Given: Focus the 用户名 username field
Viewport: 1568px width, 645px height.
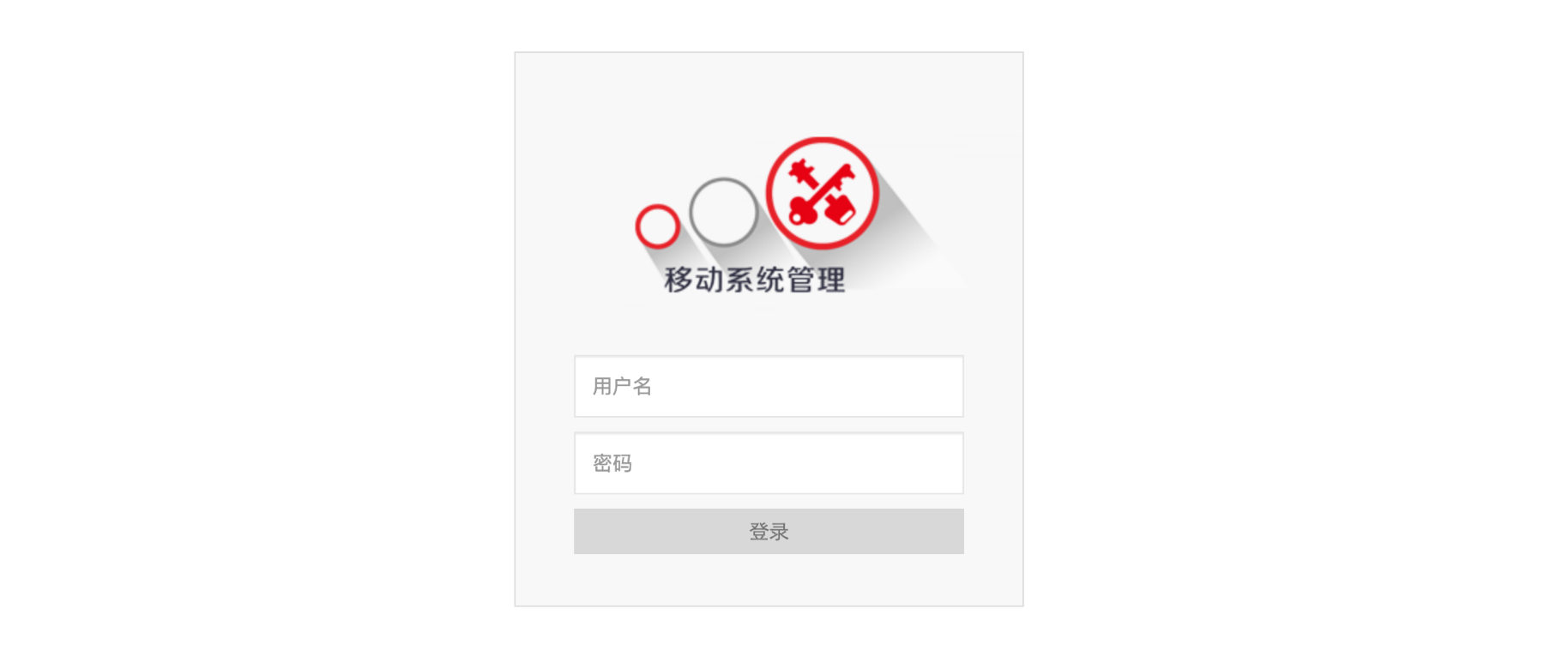Looking at the screenshot, I should pos(769,386).
